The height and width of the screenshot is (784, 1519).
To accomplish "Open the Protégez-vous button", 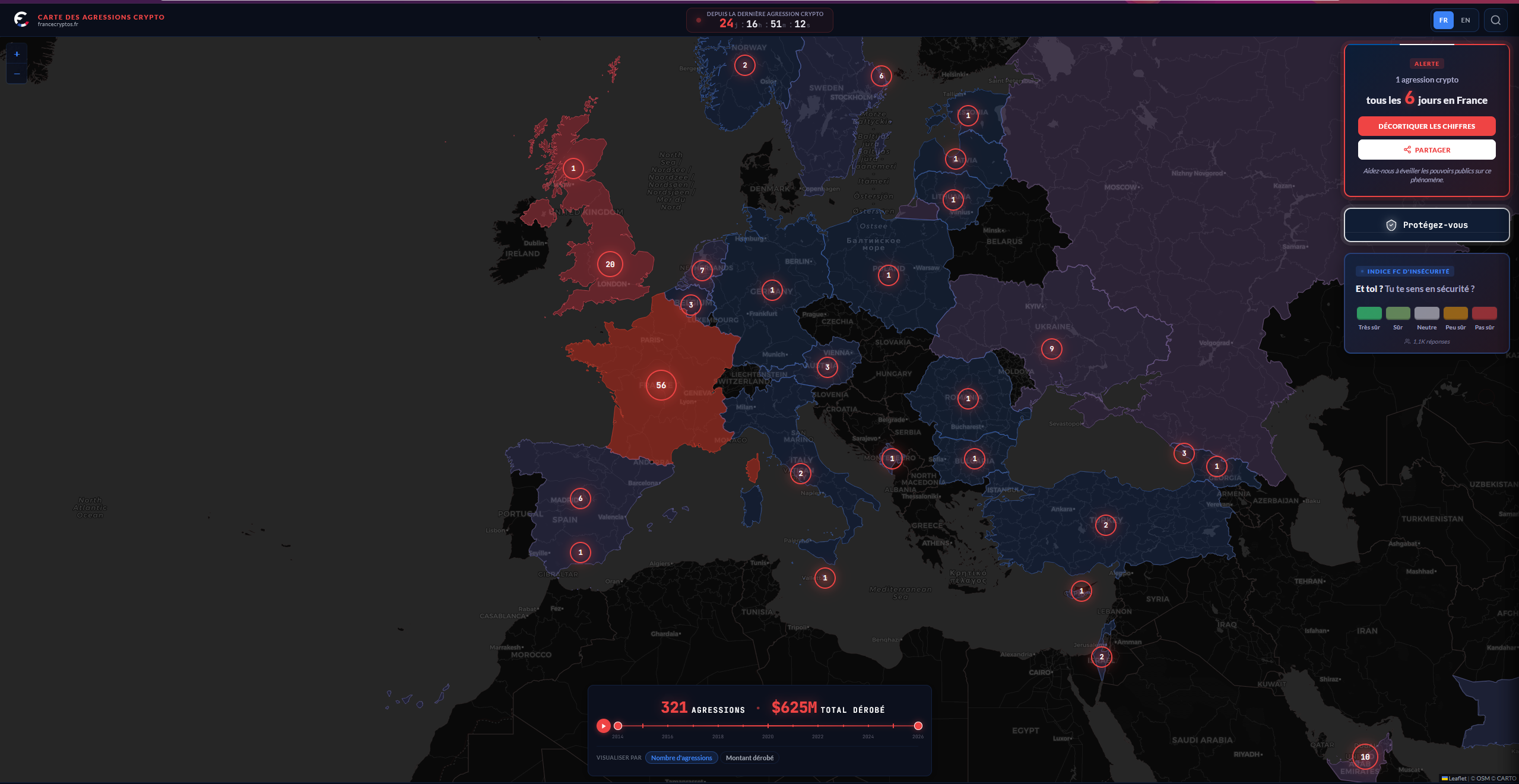I will 1426,225.
